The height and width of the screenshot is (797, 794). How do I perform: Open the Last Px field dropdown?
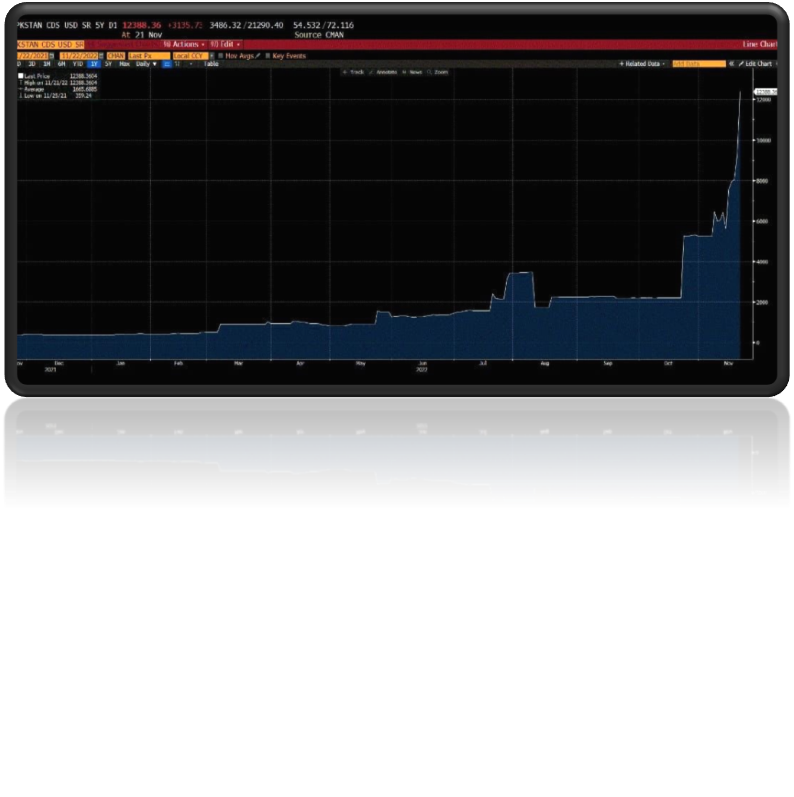click(149, 56)
